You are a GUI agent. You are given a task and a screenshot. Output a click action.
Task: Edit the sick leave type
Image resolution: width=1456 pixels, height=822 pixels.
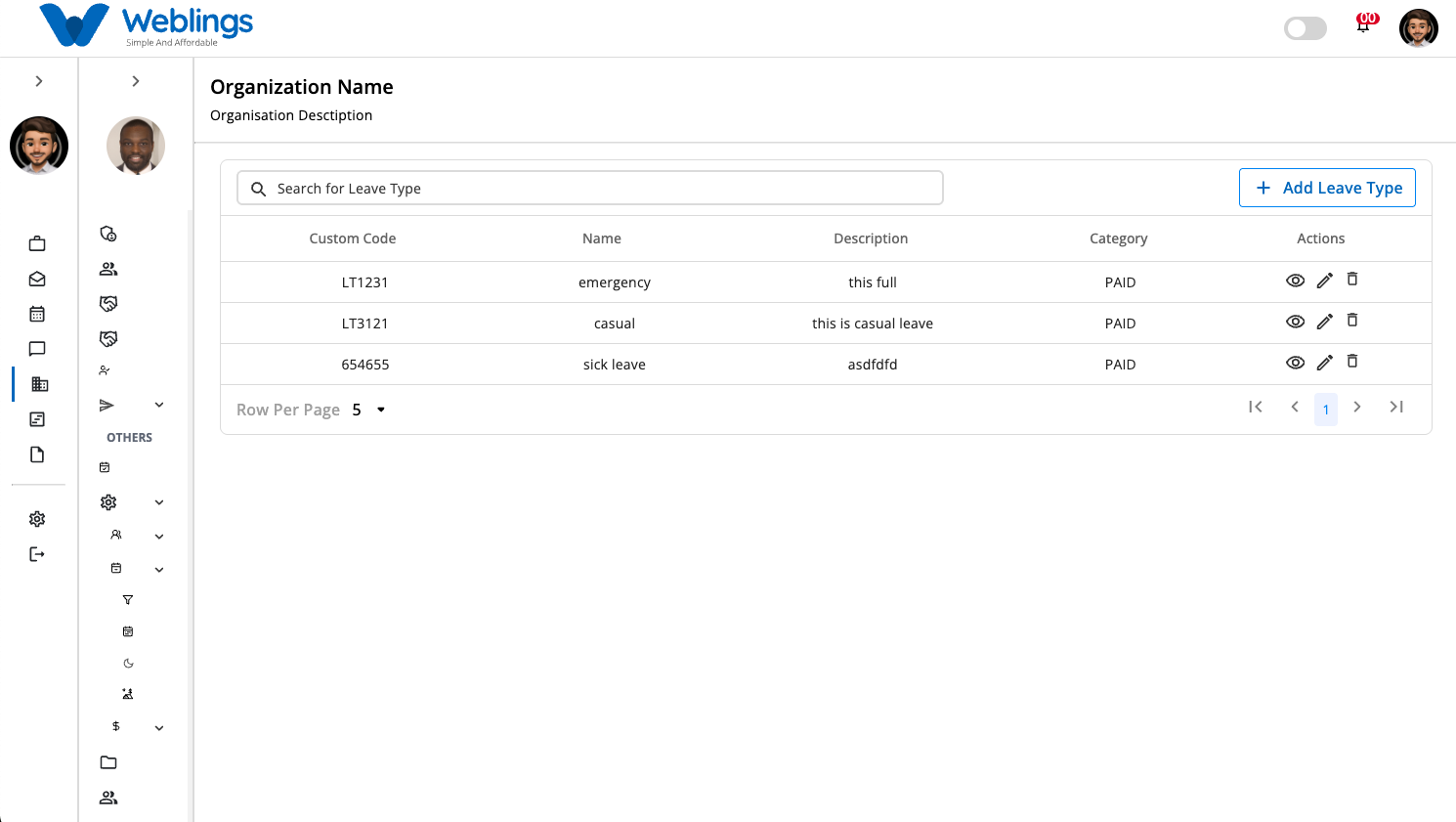pos(1324,363)
